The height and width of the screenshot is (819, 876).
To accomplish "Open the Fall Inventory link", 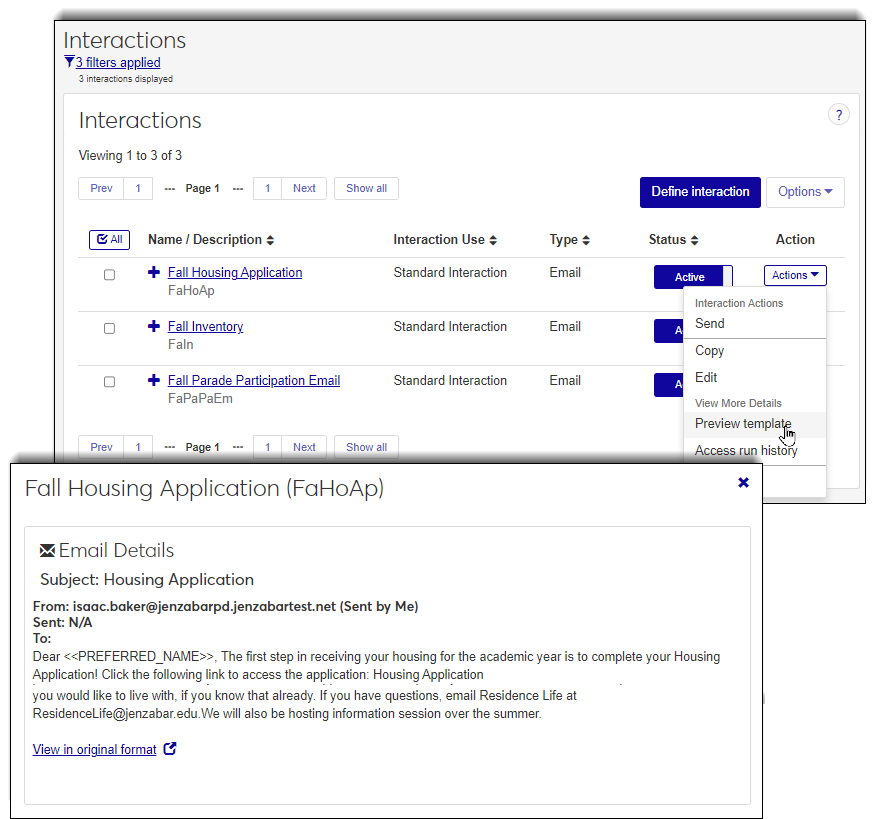I will point(206,327).
